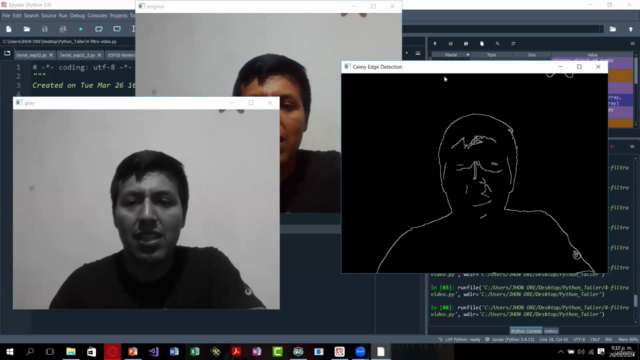Open the Consoles menu
640x360 pixels.
click(97, 16)
